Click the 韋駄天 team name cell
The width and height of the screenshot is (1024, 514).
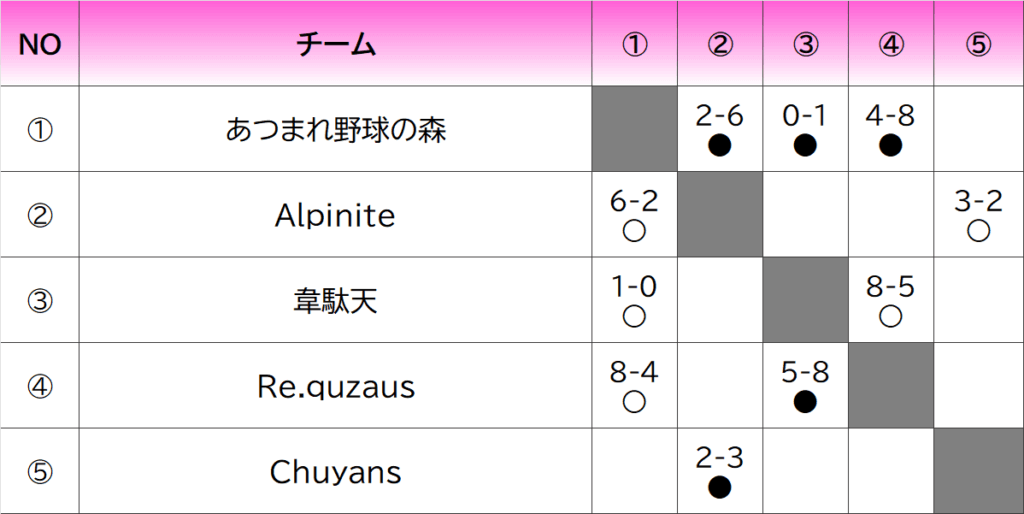click(335, 300)
